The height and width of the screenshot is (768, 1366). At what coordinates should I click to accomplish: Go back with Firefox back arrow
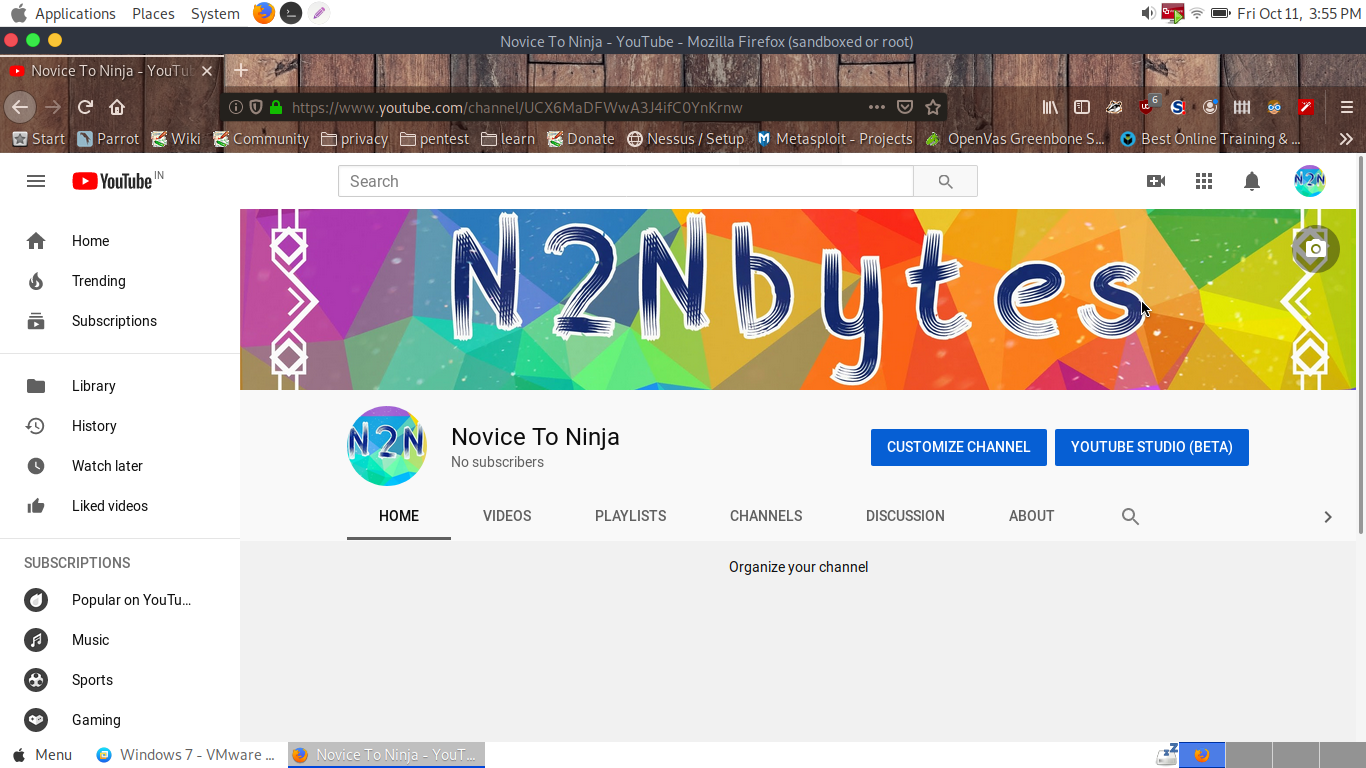[x=20, y=107]
